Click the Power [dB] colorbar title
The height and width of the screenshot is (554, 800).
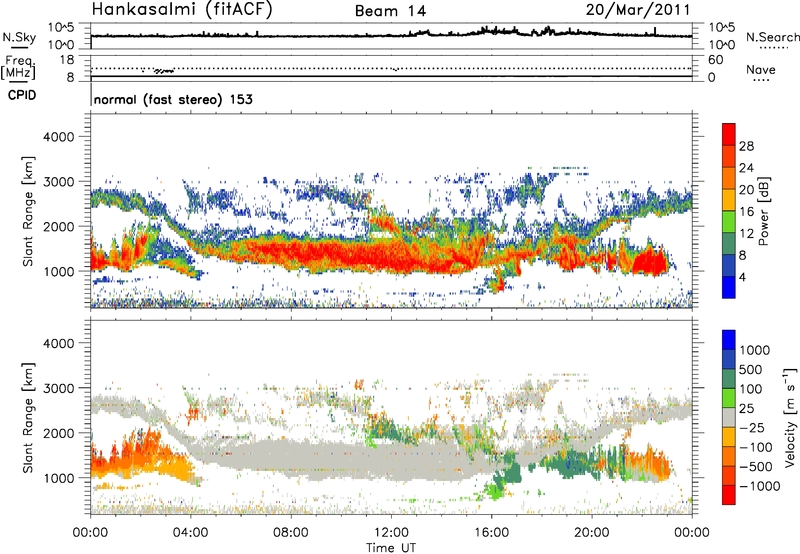pos(763,211)
